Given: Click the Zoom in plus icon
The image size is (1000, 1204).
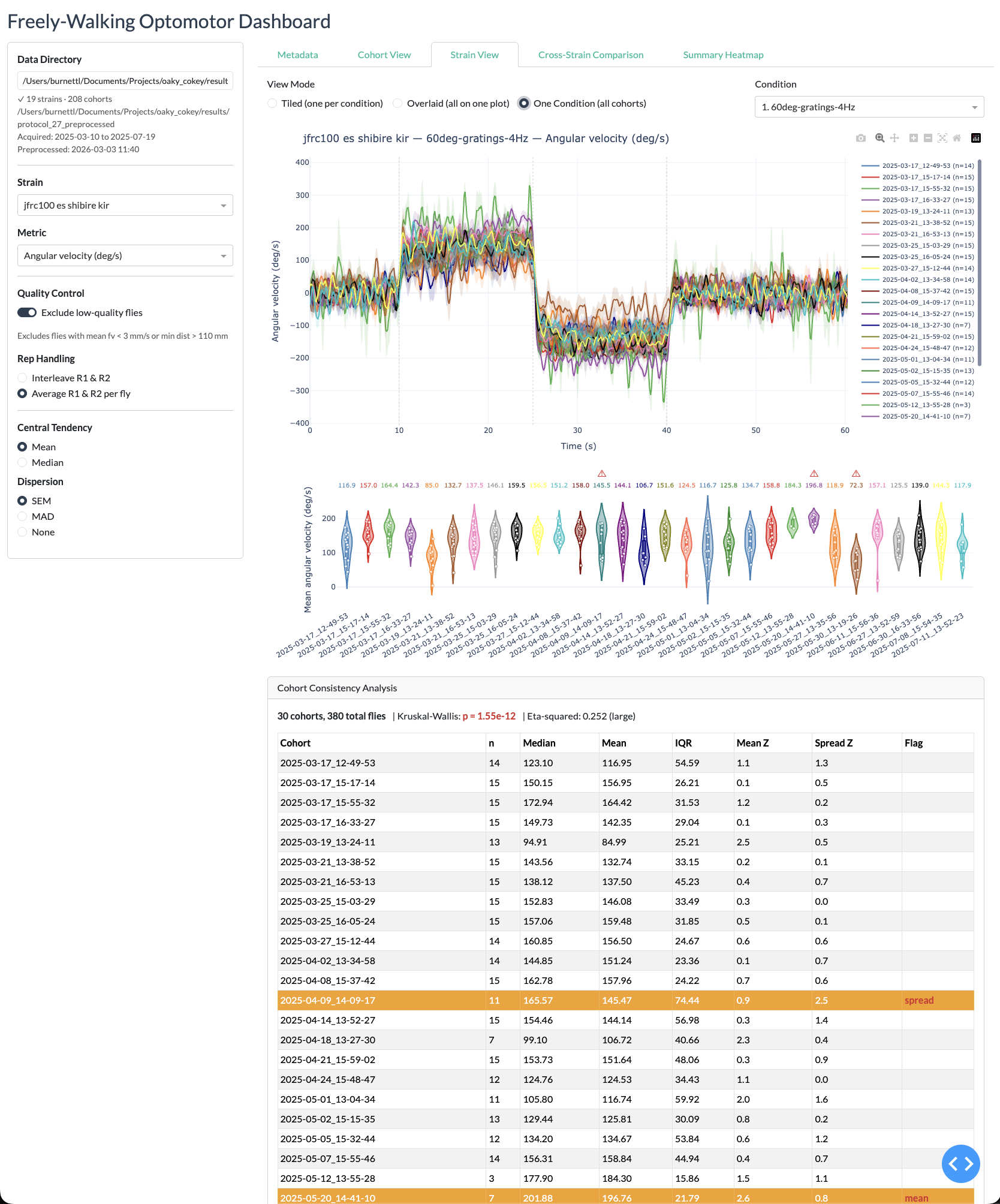Looking at the screenshot, I should [914, 138].
